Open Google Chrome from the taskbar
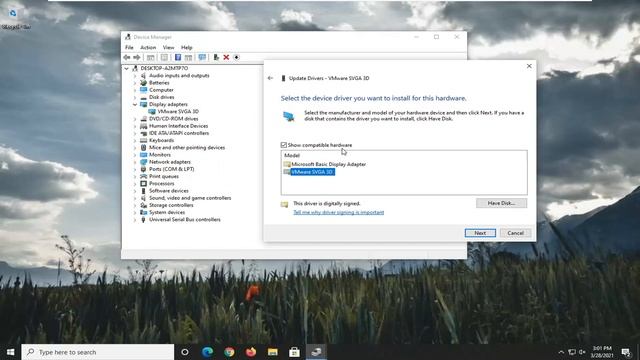The height and width of the screenshot is (360, 640). click(x=229, y=352)
